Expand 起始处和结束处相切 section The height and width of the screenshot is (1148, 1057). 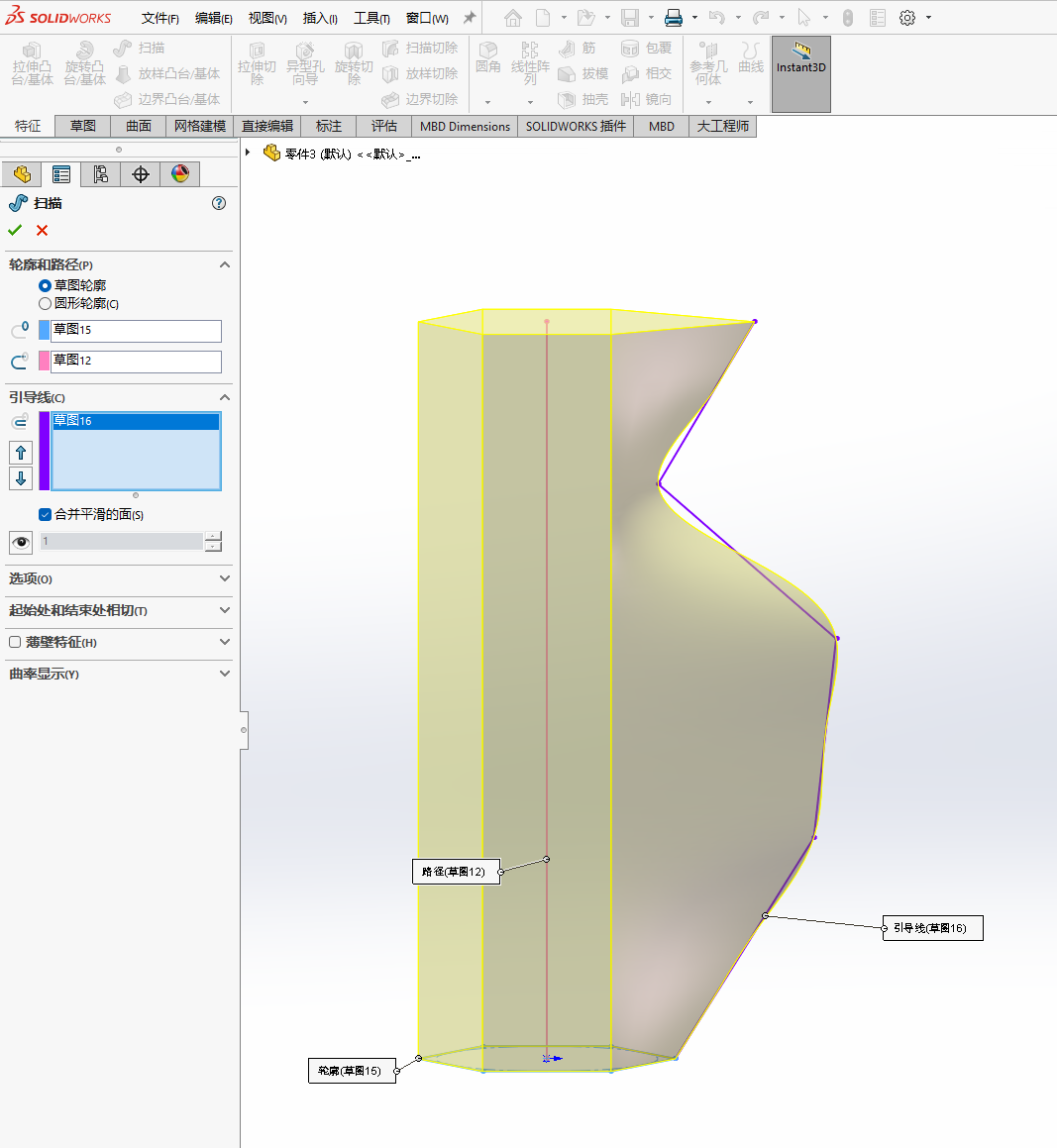[x=224, y=610]
